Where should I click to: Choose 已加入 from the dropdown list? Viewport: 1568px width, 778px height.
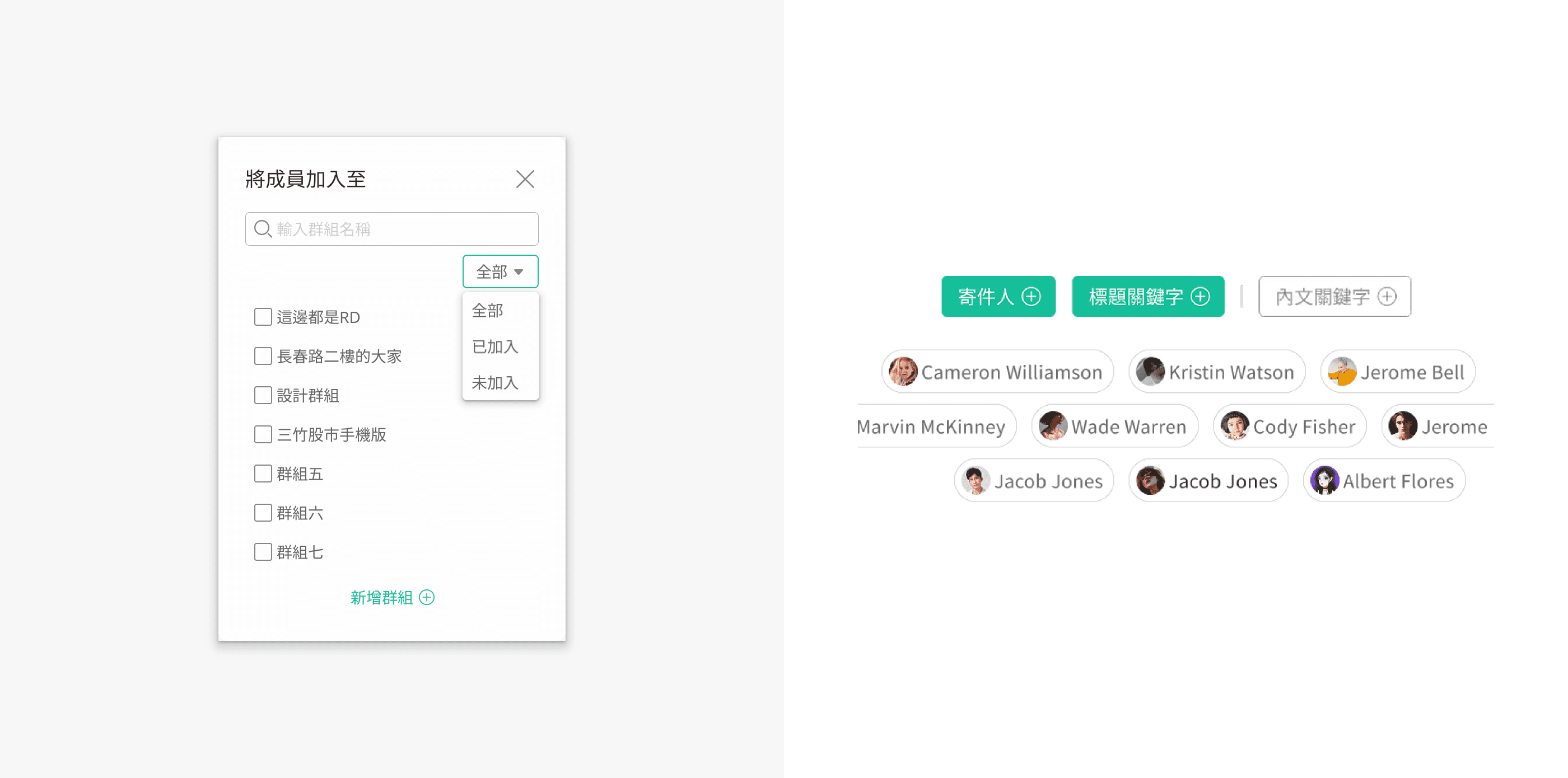495,346
